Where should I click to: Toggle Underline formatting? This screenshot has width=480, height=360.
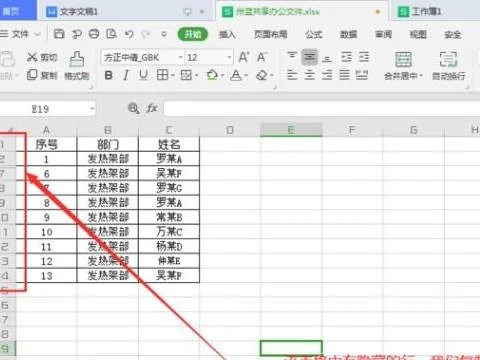point(143,75)
